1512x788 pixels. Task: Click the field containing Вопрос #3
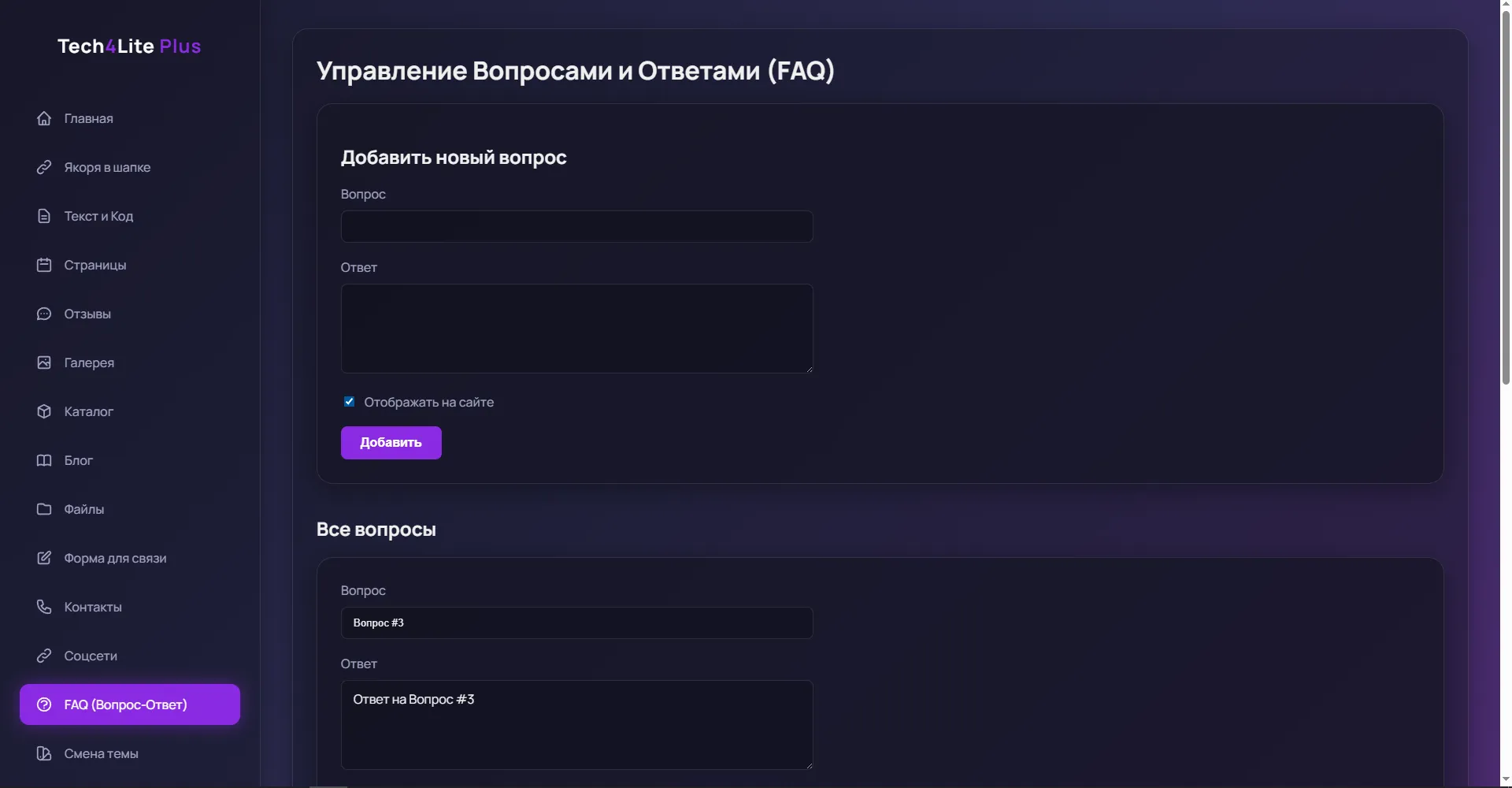[x=576, y=623]
